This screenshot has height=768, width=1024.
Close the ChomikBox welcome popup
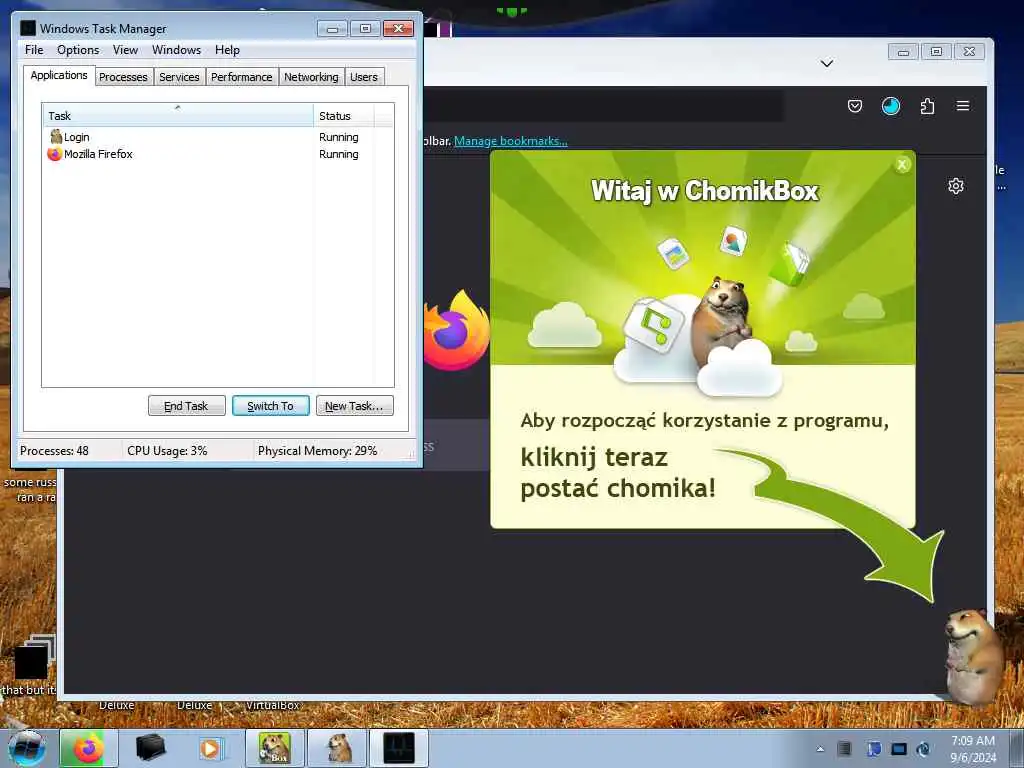[902, 165]
